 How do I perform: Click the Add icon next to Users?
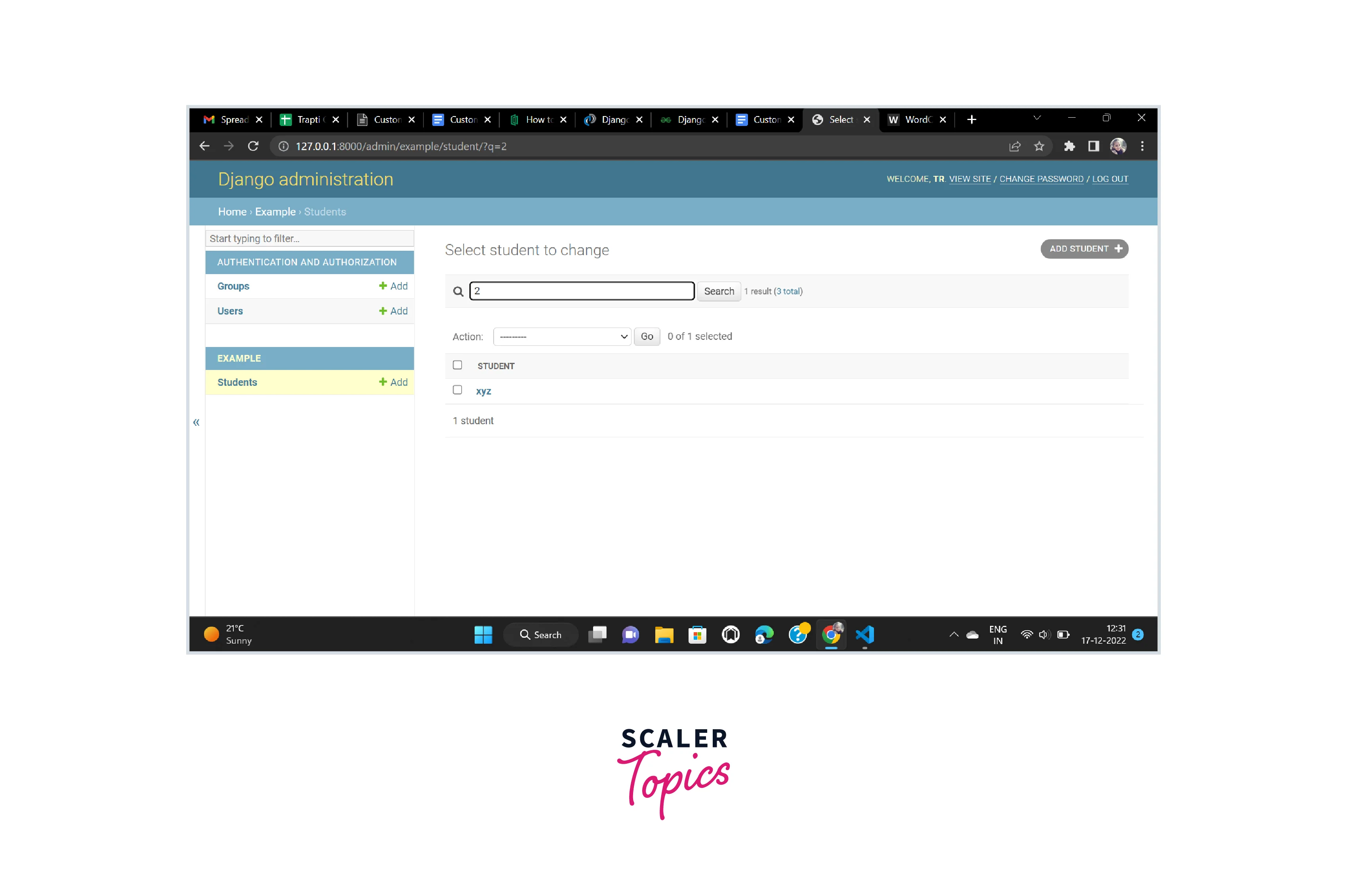coord(393,311)
